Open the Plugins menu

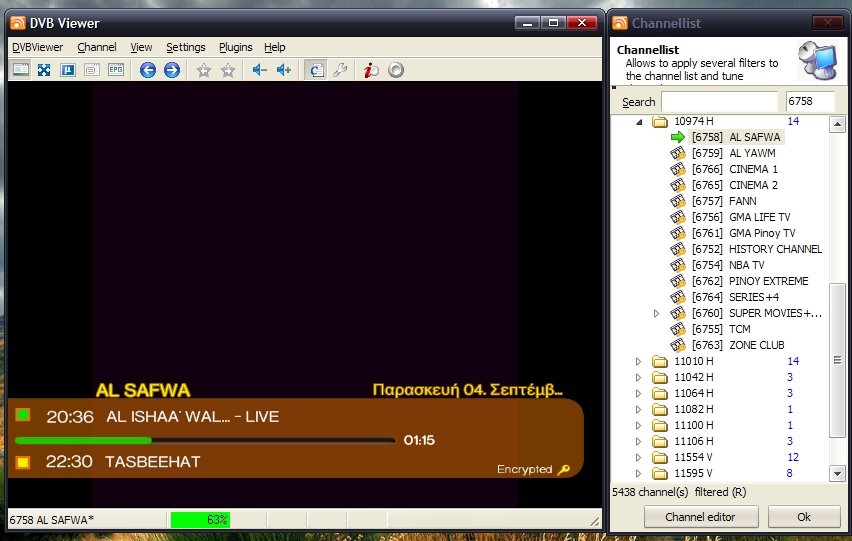[235, 47]
